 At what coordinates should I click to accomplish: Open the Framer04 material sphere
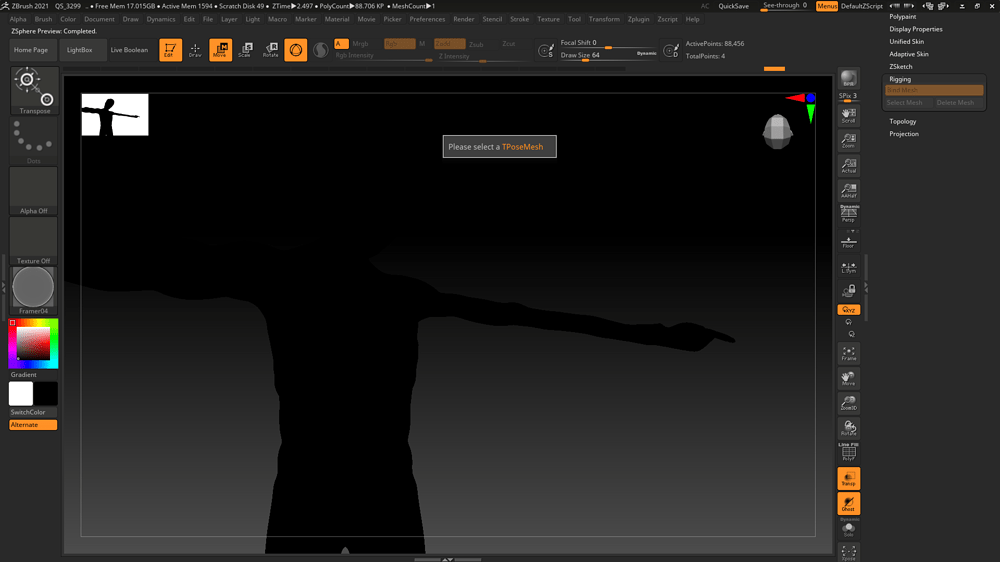(34, 290)
